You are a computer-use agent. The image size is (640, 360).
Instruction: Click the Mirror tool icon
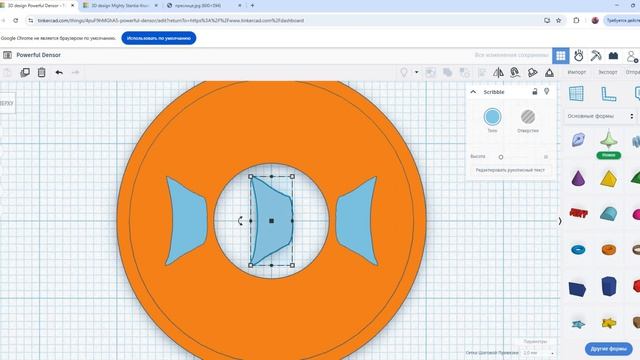coord(498,73)
